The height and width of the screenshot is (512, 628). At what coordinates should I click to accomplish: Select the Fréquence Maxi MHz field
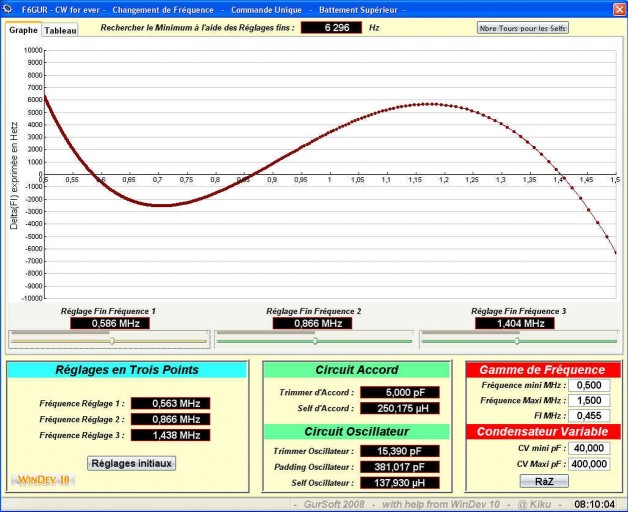tap(589, 400)
